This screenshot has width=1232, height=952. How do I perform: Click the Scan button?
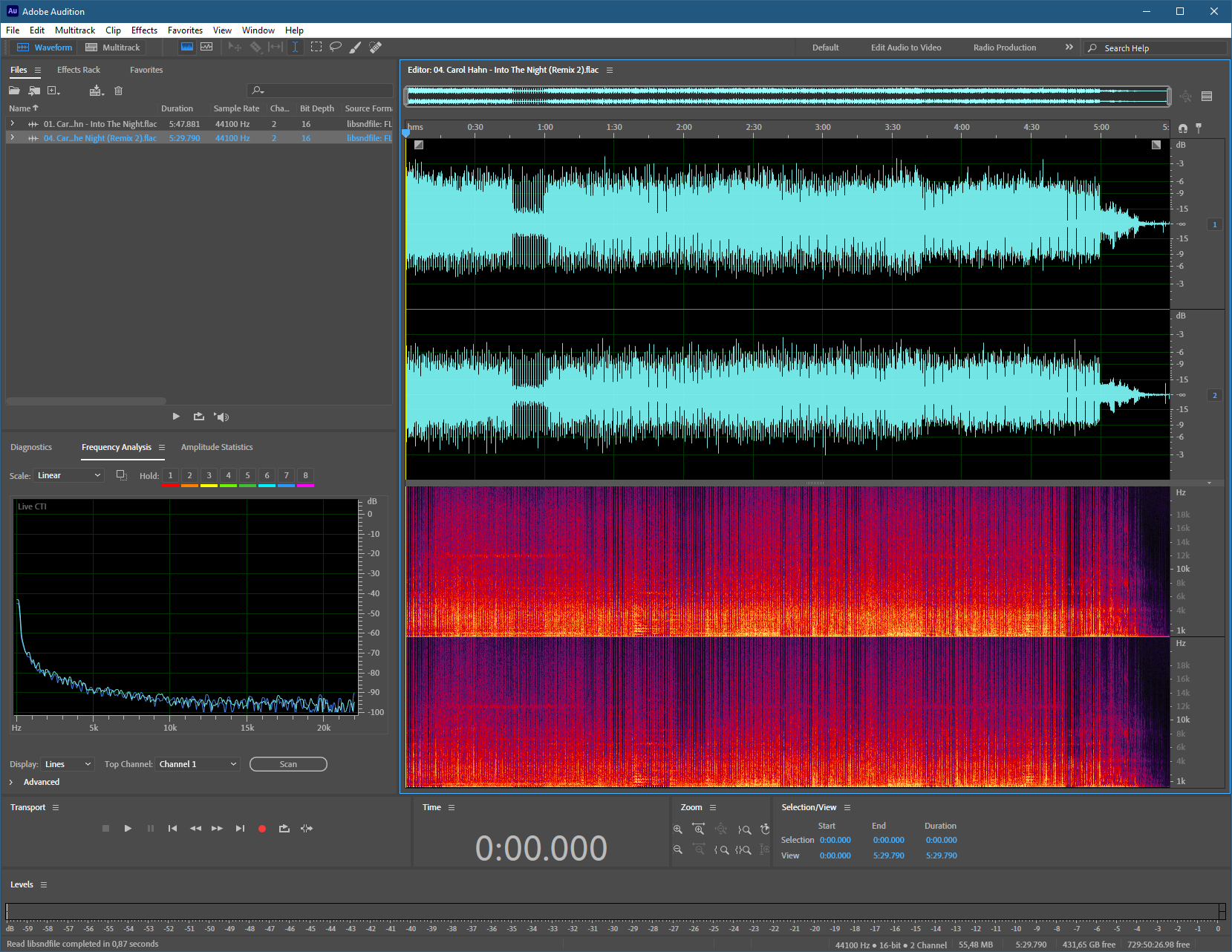pos(288,764)
